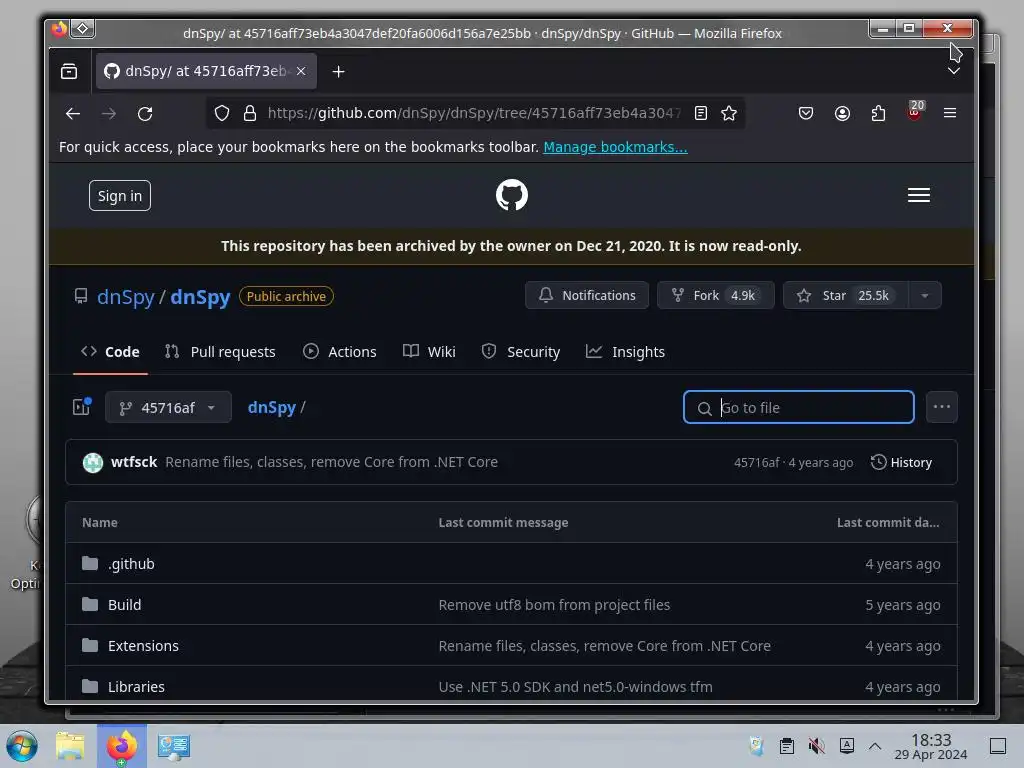1024x768 pixels.
Task: Open commit History
Action: click(x=901, y=462)
